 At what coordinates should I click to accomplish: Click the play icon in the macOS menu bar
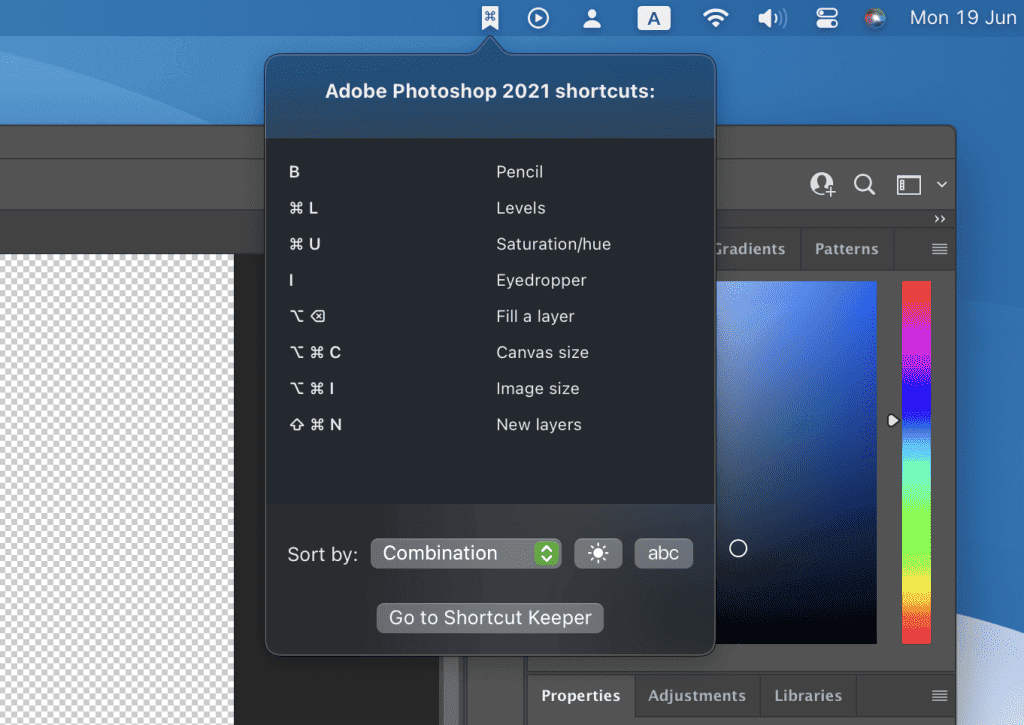pos(539,17)
